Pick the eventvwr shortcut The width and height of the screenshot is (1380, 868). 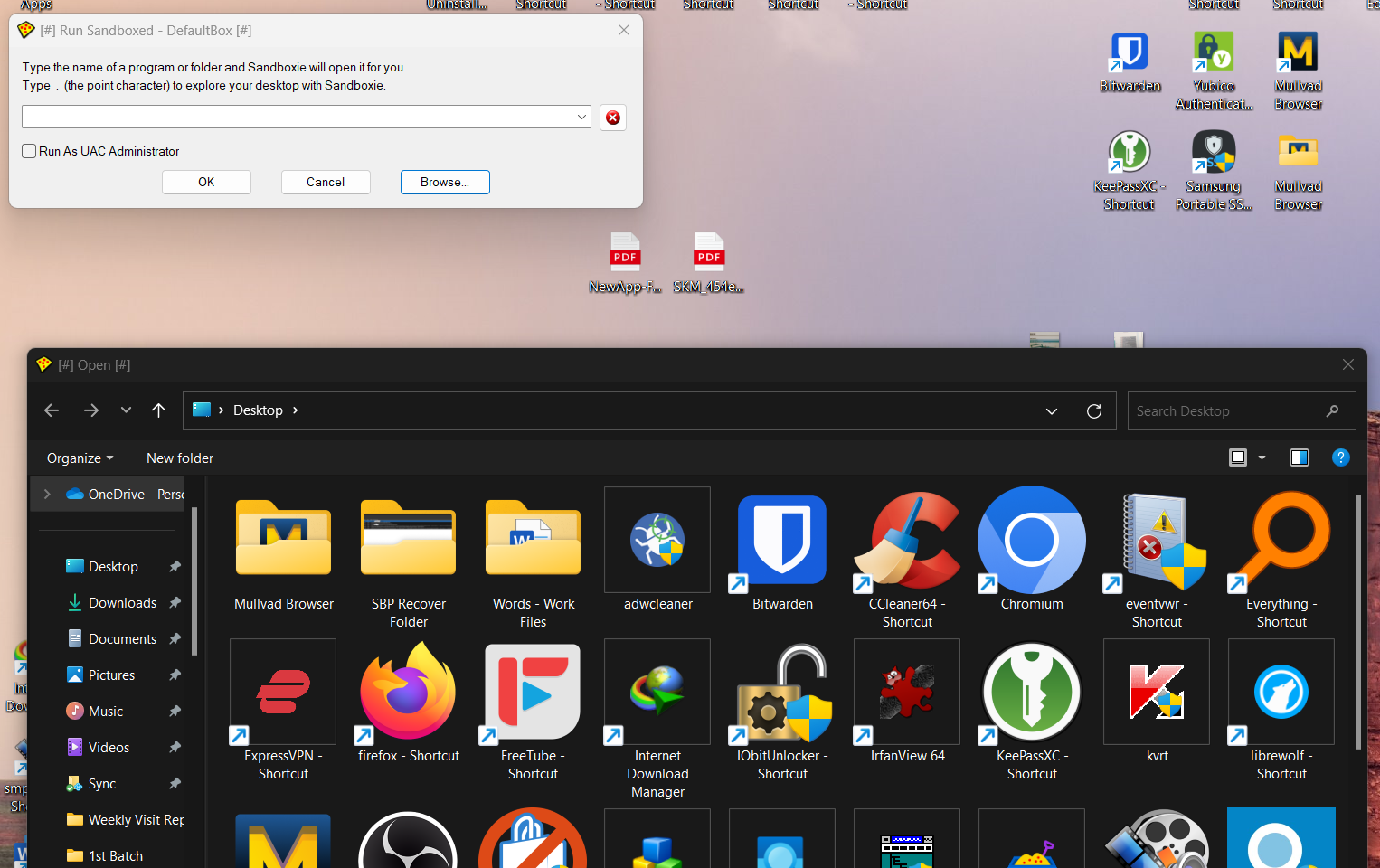(1158, 559)
